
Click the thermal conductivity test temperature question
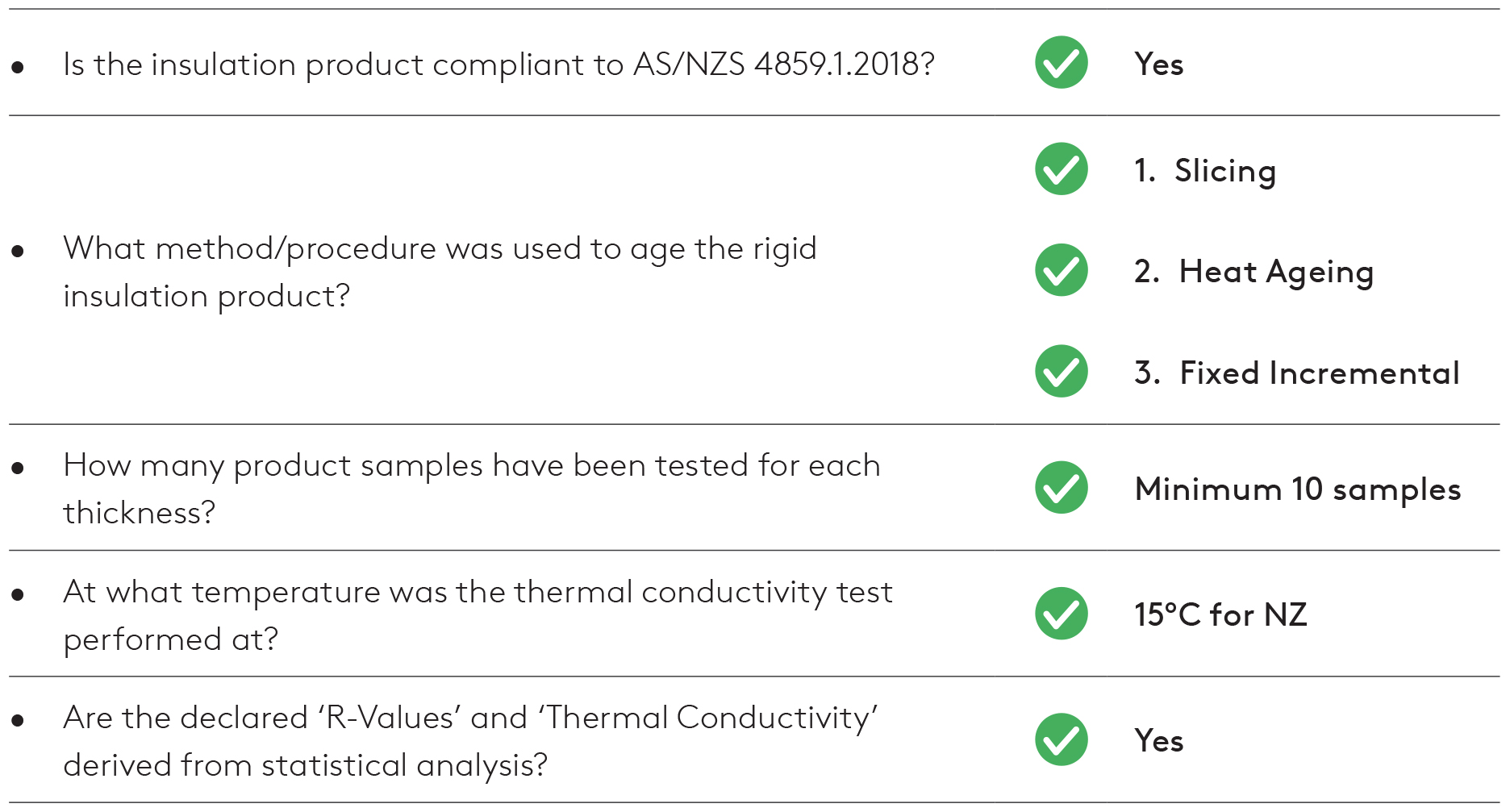(x=478, y=615)
